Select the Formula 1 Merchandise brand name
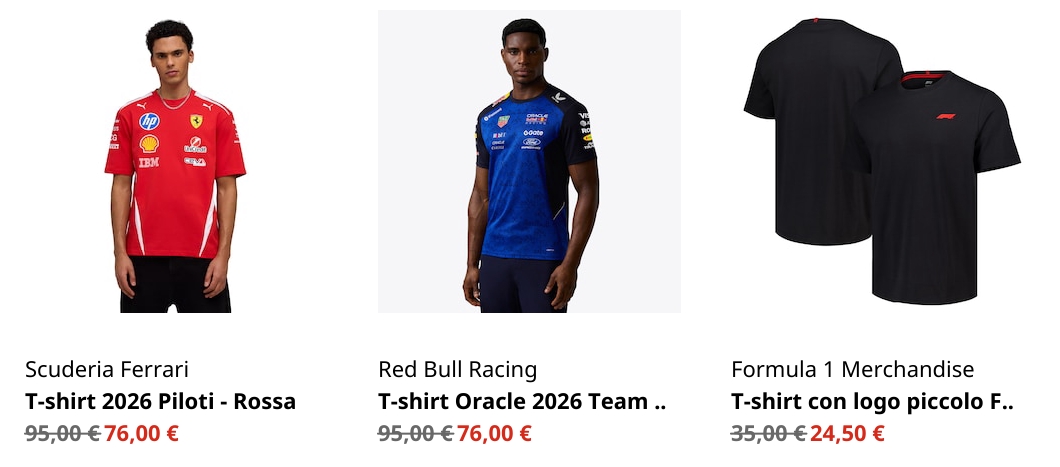Viewport: 1060px width, 467px height. click(x=852, y=370)
